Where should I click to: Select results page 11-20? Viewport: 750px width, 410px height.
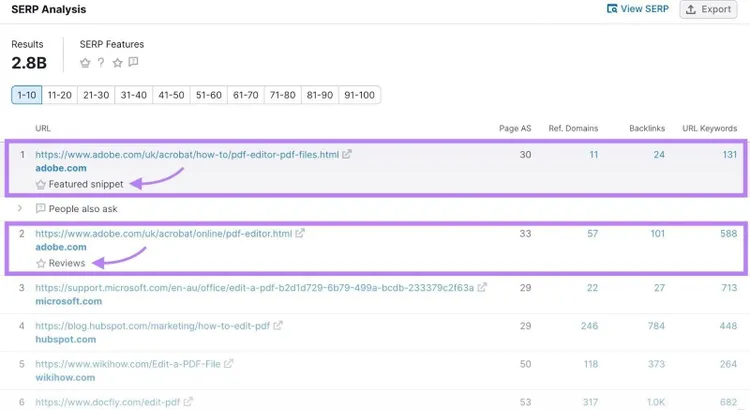pyautogui.click(x=59, y=95)
